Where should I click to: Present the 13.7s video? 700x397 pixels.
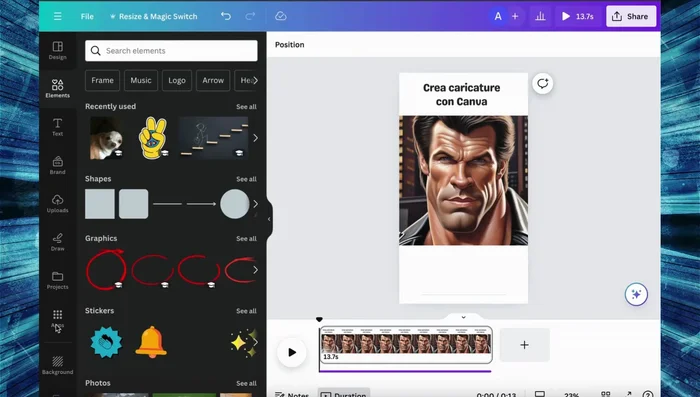[578, 17]
